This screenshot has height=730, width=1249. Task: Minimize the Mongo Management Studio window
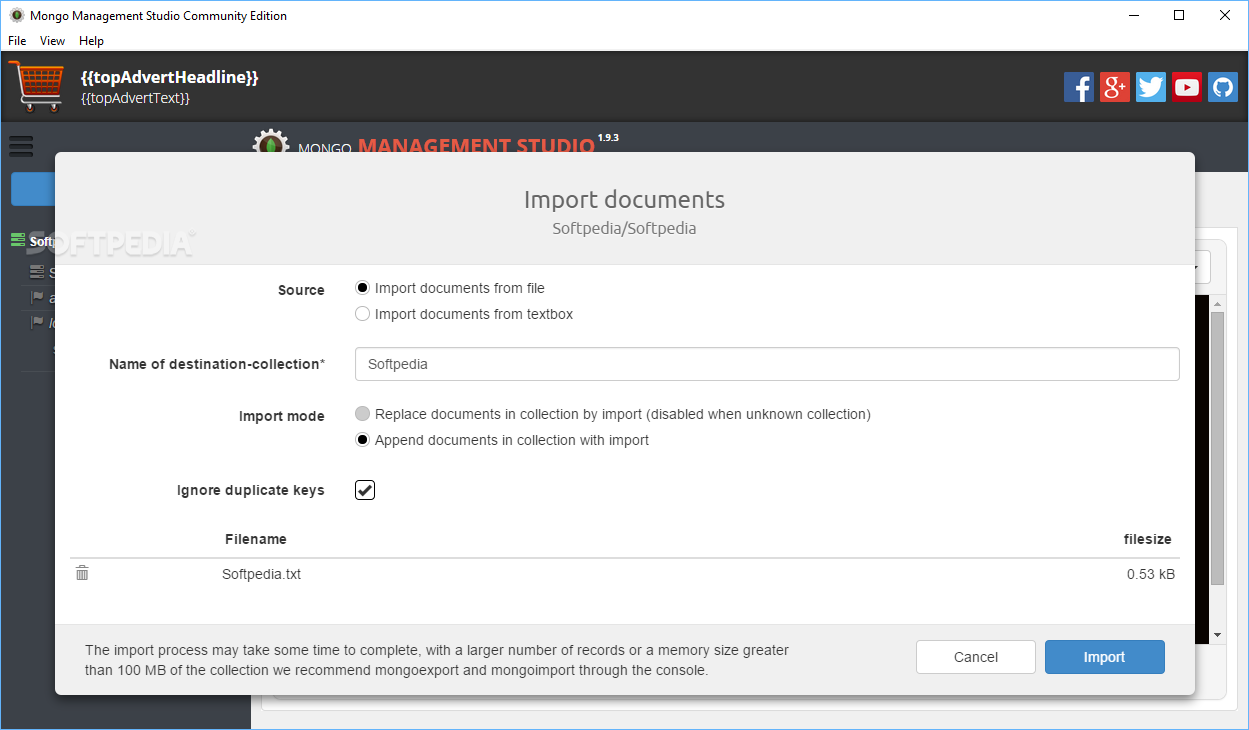tap(1134, 15)
